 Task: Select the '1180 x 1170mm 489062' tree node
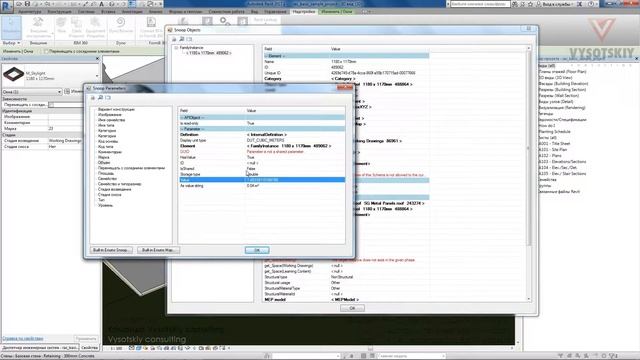[x=209, y=53]
